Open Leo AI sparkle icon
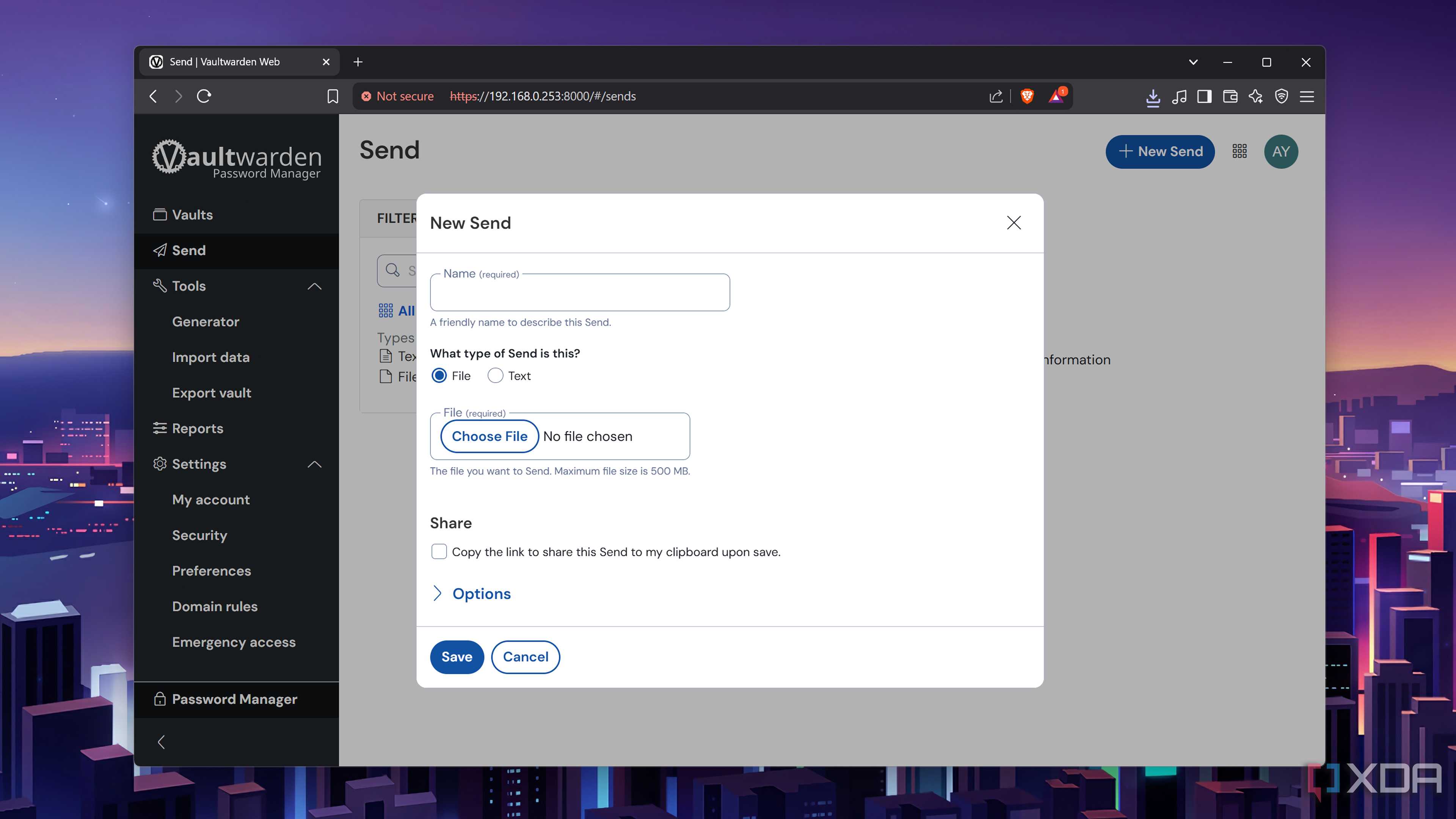Screen dimensions: 1456x819 pos(1255,97)
